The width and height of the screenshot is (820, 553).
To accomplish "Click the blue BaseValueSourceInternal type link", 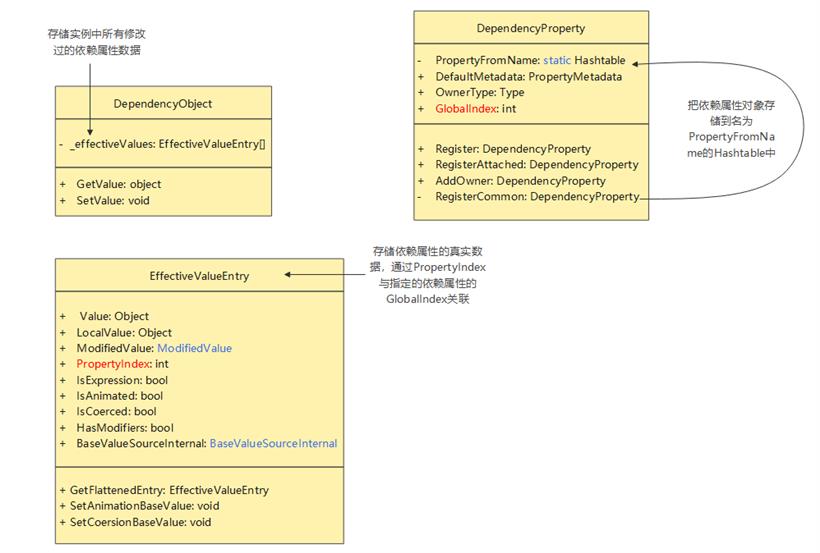I will [x=274, y=444].
